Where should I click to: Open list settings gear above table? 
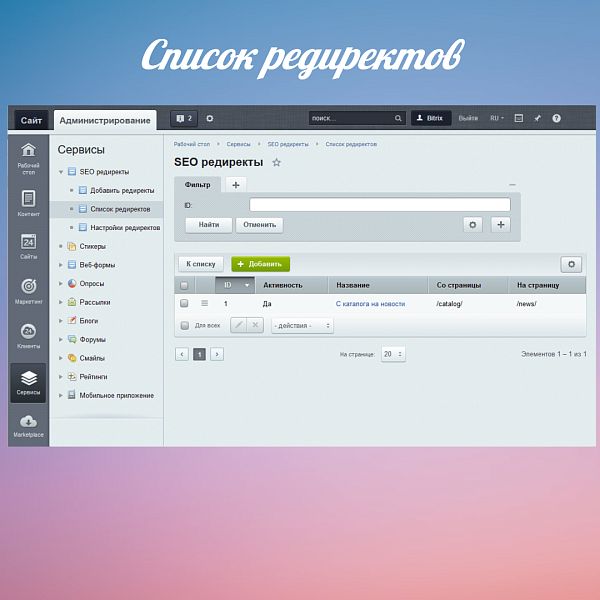pyautogui.click(x=571, y=264)
